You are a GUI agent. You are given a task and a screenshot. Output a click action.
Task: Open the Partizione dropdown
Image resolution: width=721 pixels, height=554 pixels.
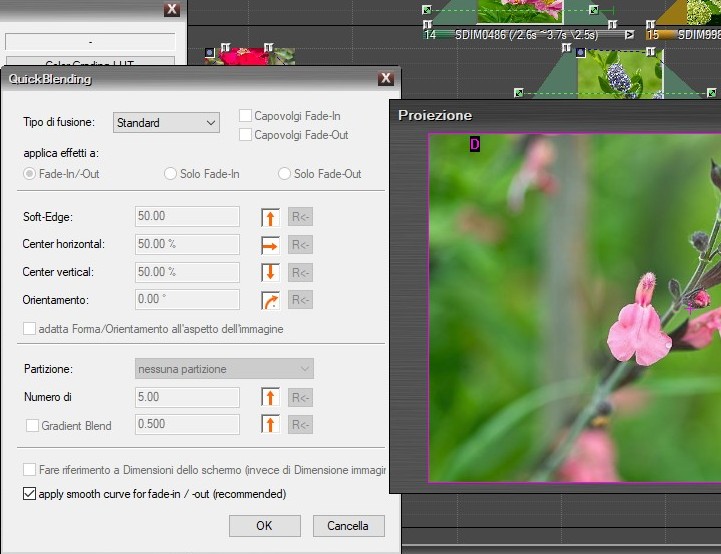tap(224, 369)
